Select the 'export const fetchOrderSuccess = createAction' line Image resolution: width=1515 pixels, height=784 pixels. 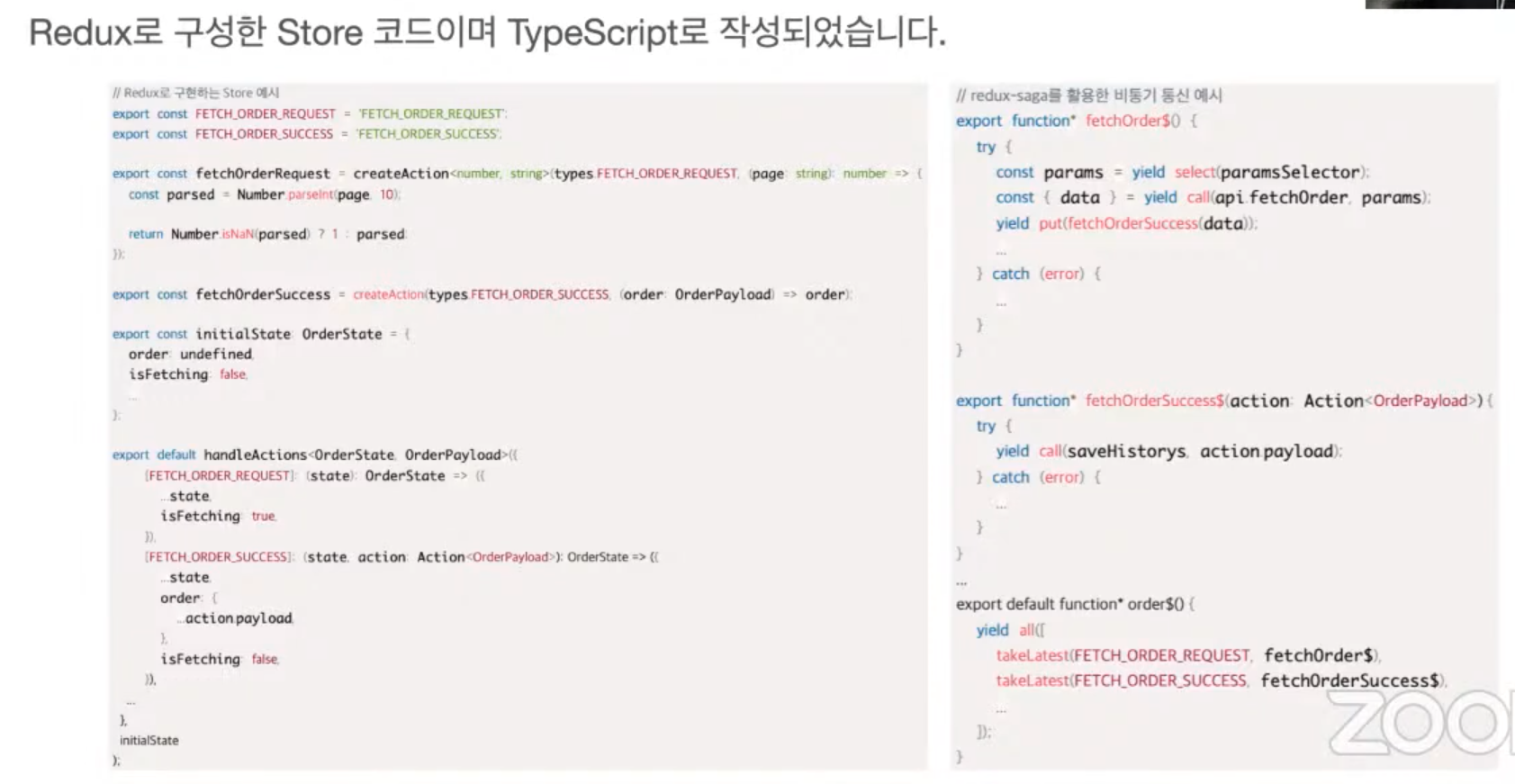click(x=482, y=294)
